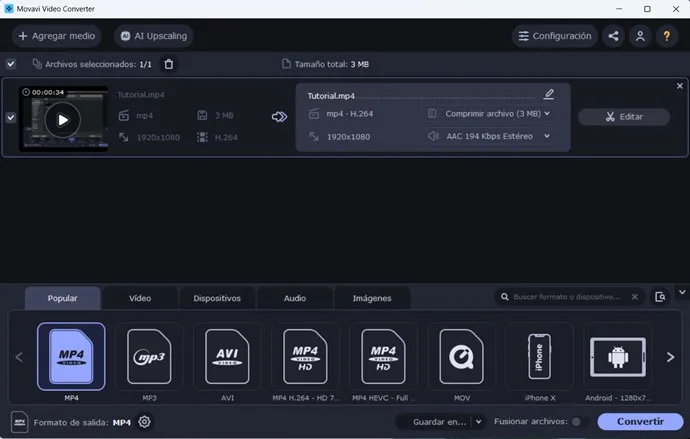This screenshot has height=439, width=690.
Task: Expand the Guardar en dropdown arrow
Action: coord(479,422)
